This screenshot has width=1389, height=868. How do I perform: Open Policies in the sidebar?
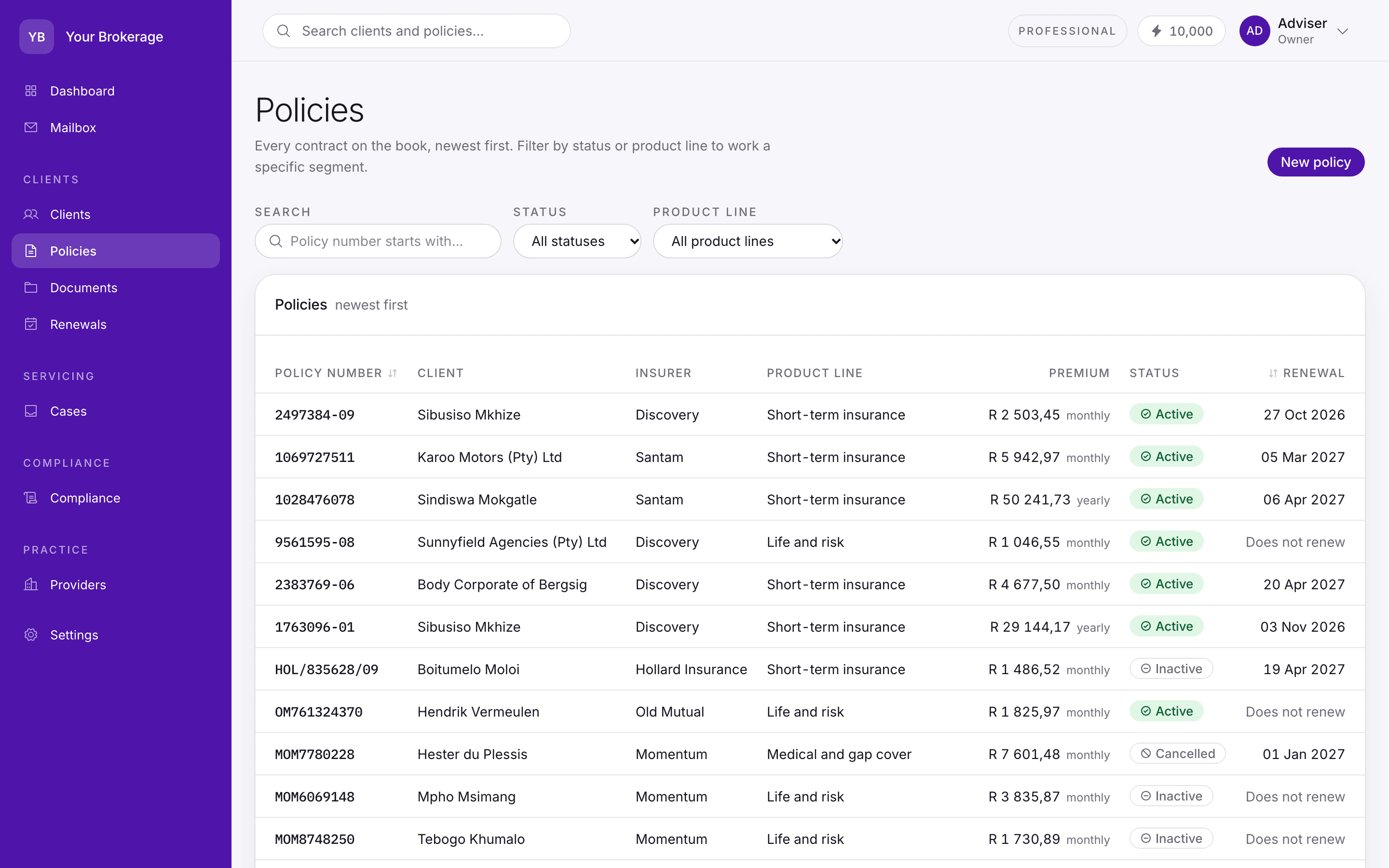pyautogui.click(x=115, y=251)
